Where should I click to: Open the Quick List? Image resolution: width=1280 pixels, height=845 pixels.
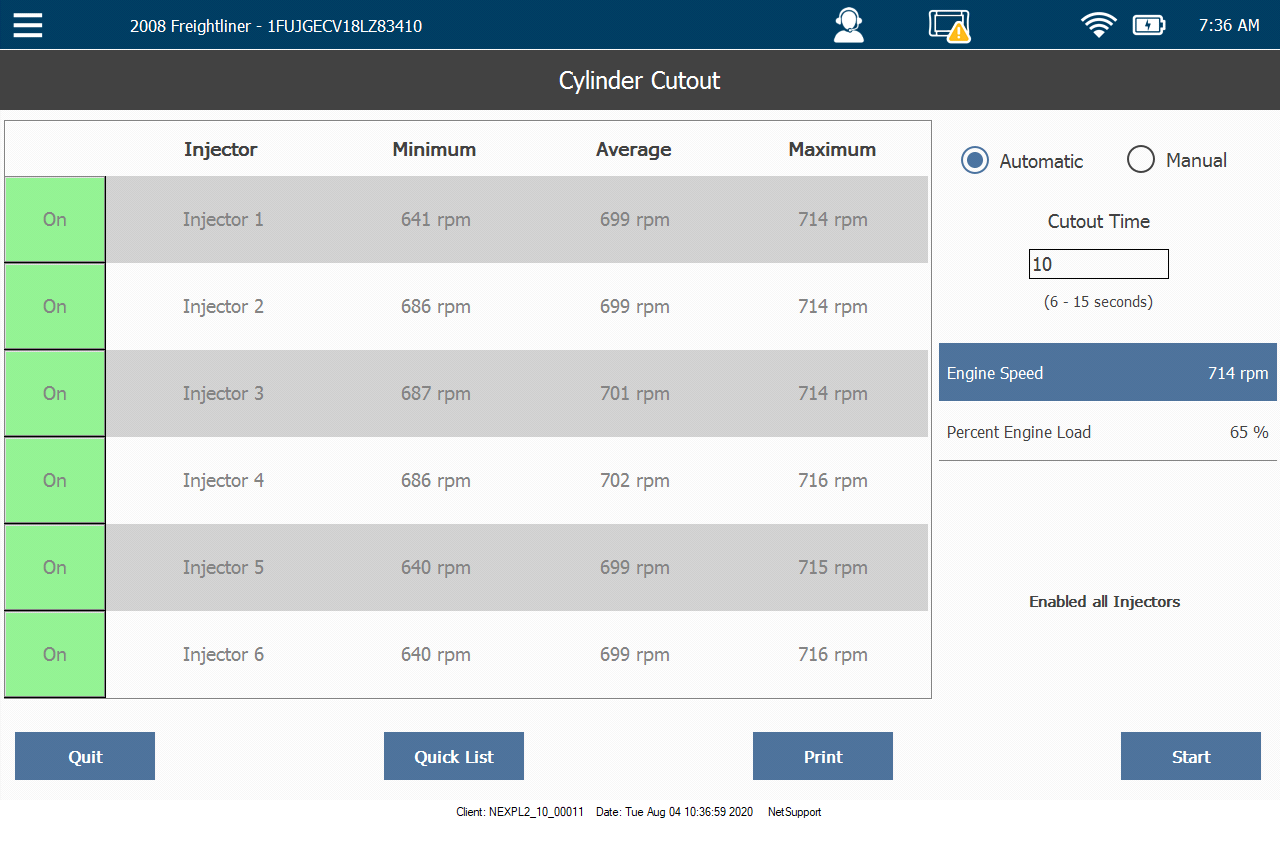(x=454, y=757)
